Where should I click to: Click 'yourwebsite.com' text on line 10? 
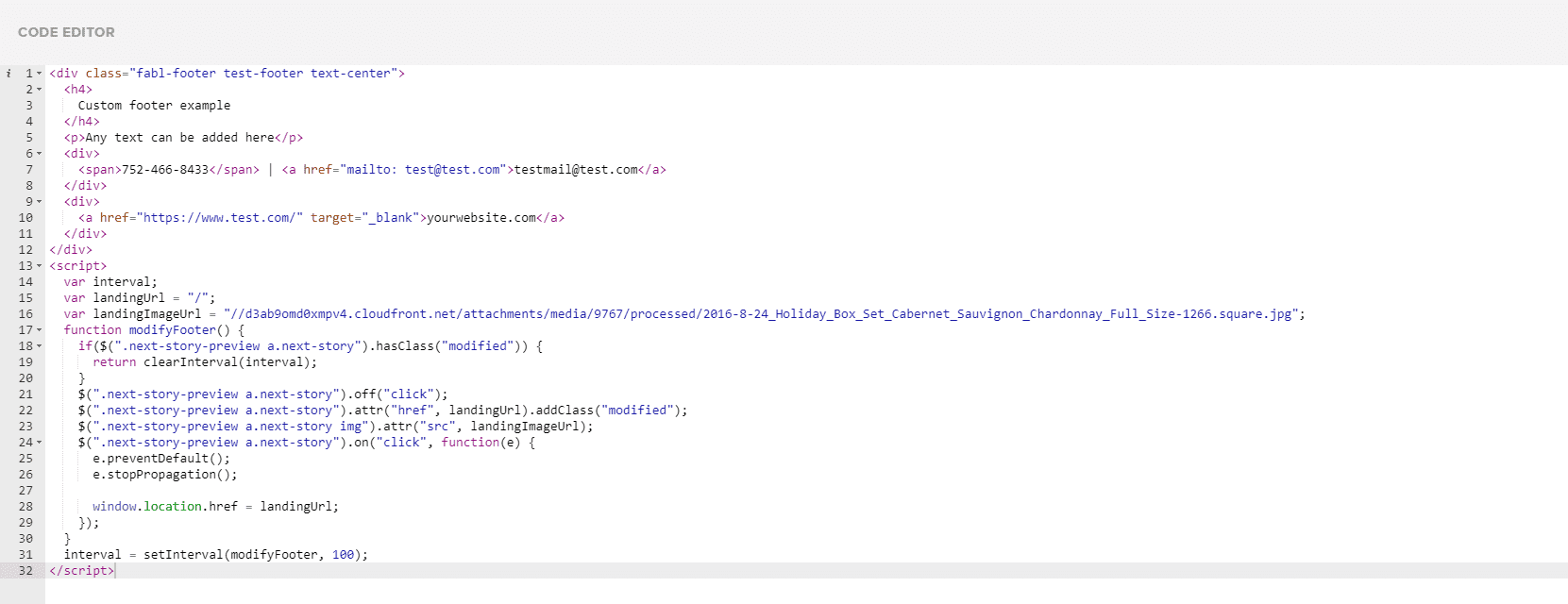coord(481,218)
